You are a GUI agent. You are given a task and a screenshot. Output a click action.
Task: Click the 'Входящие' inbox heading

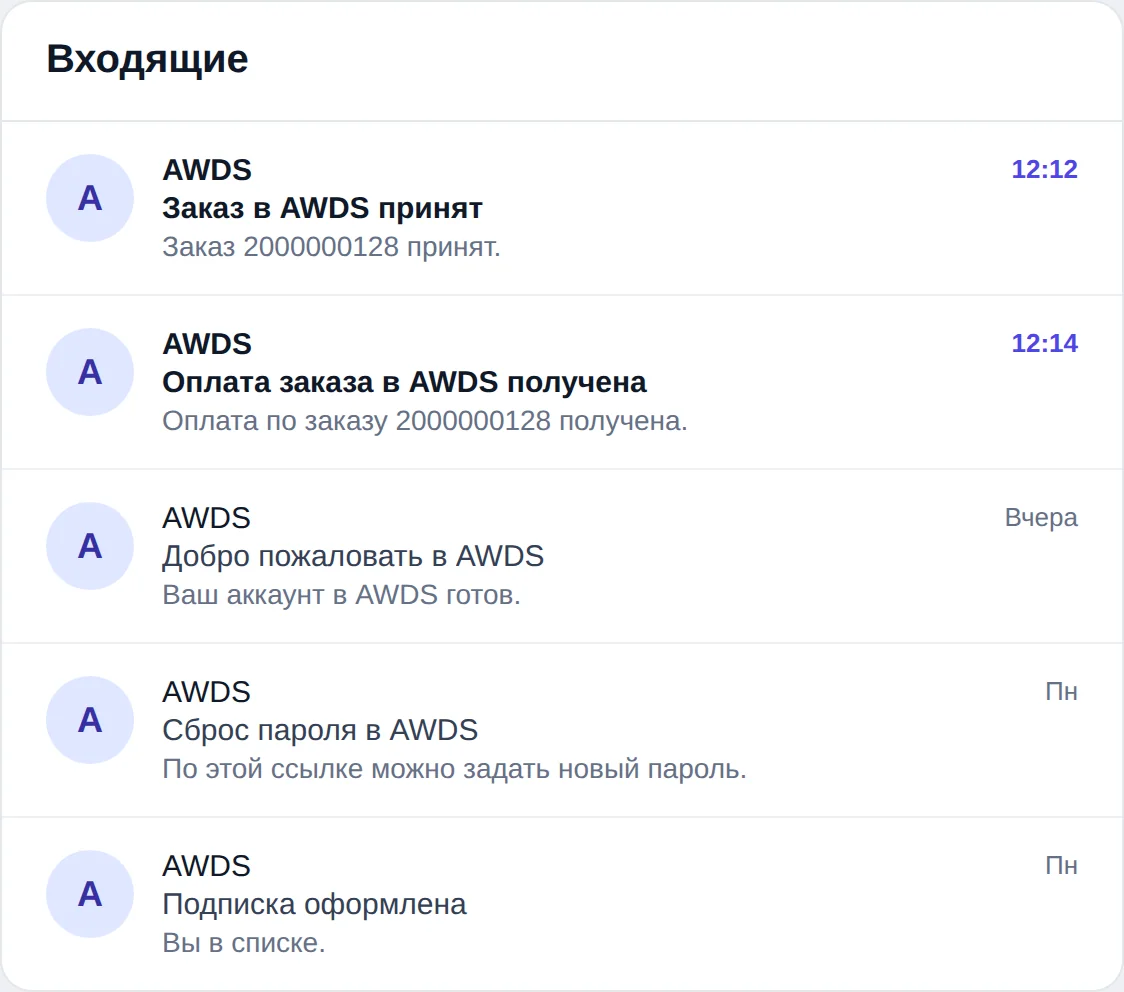[x=148, y=59]
